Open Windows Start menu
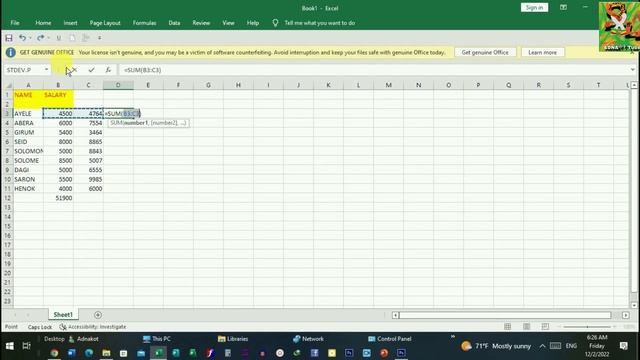This screenshot has width=640, height=360. pos(10,346)
